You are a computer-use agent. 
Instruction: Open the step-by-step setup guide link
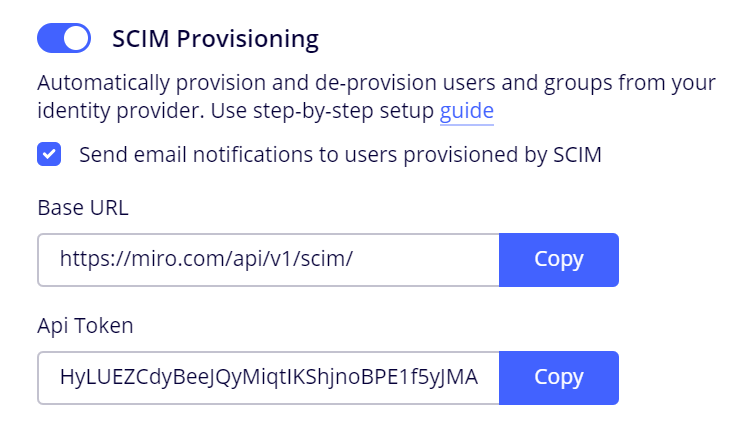466,110
